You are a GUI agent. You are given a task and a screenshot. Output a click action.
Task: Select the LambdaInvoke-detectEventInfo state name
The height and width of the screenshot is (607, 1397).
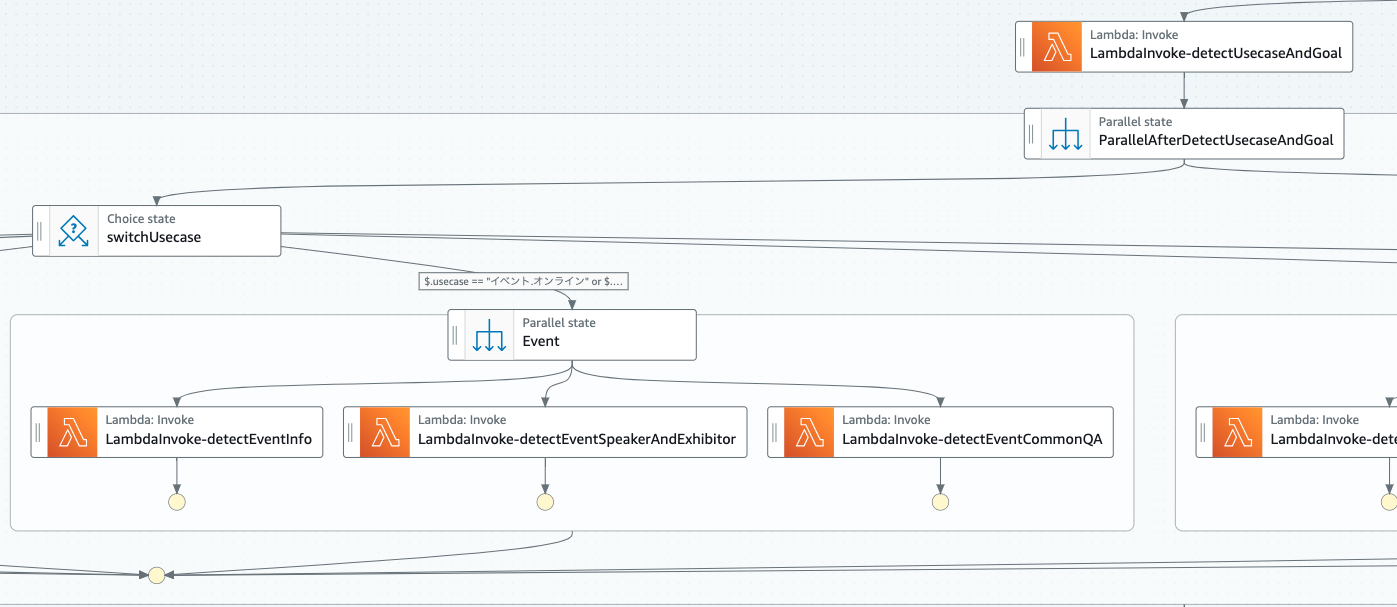coord(208,438)
